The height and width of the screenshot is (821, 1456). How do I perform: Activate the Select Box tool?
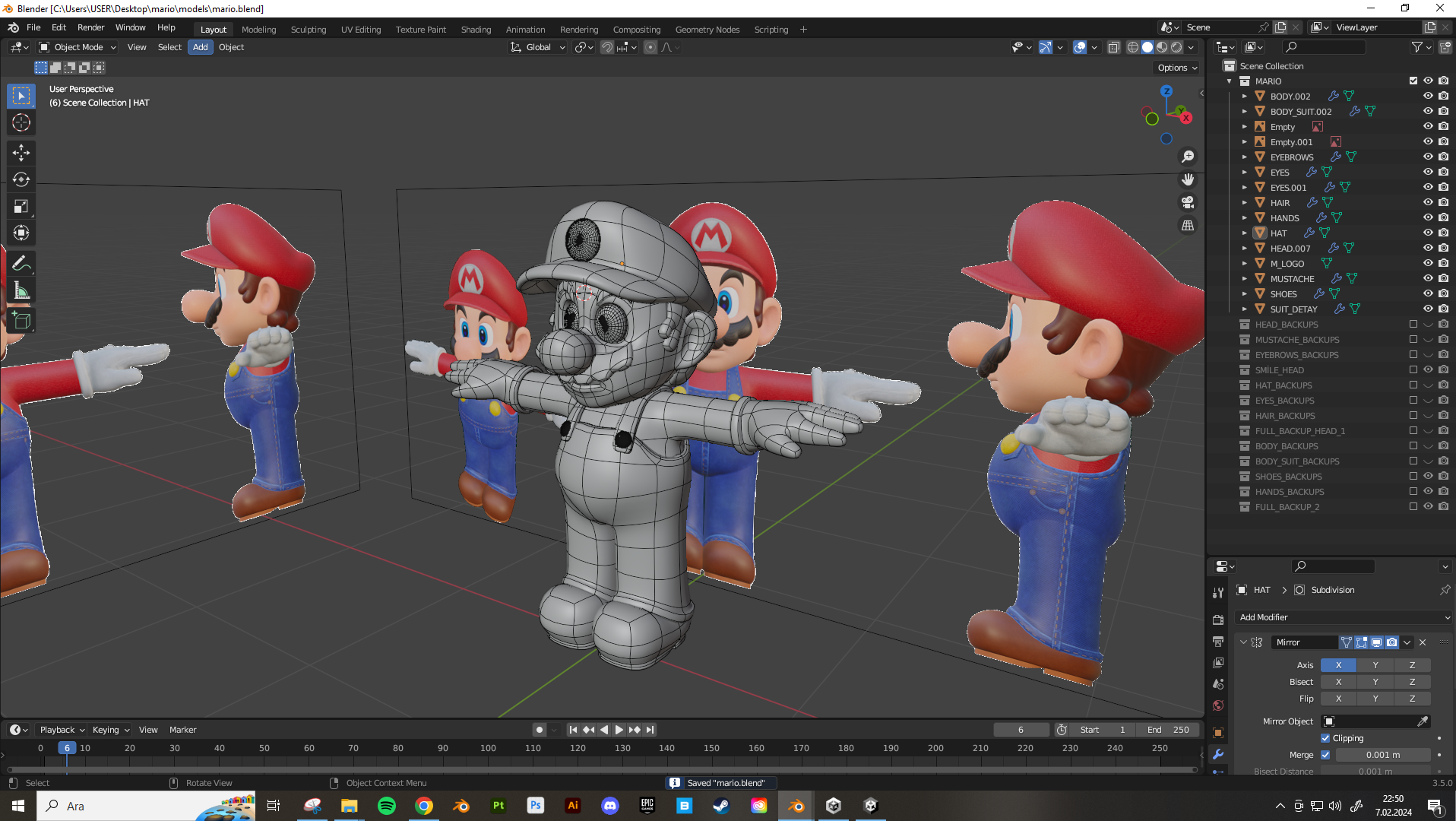pos(21,97)
